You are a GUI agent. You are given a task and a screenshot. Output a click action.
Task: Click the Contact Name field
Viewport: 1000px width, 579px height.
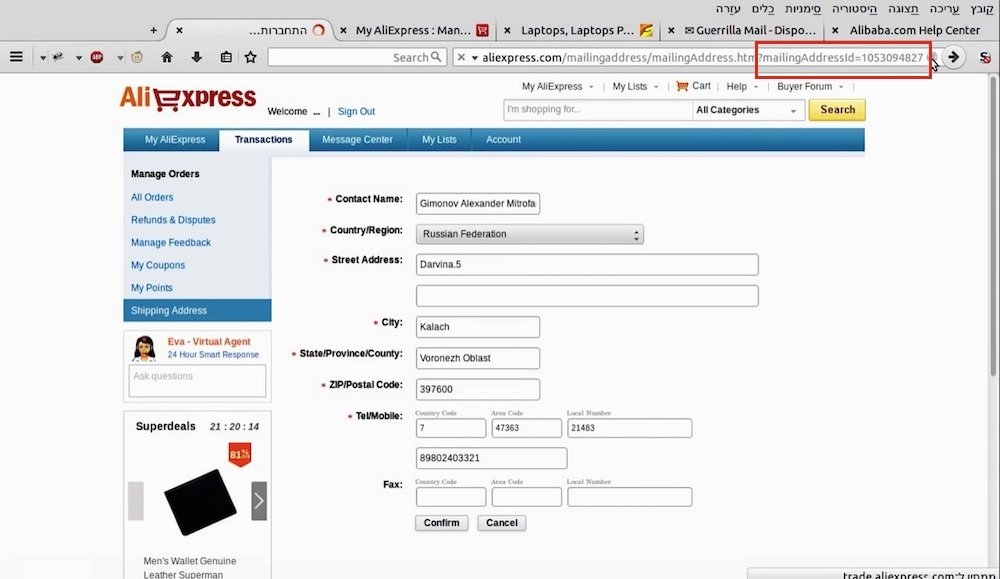(478, 203)
